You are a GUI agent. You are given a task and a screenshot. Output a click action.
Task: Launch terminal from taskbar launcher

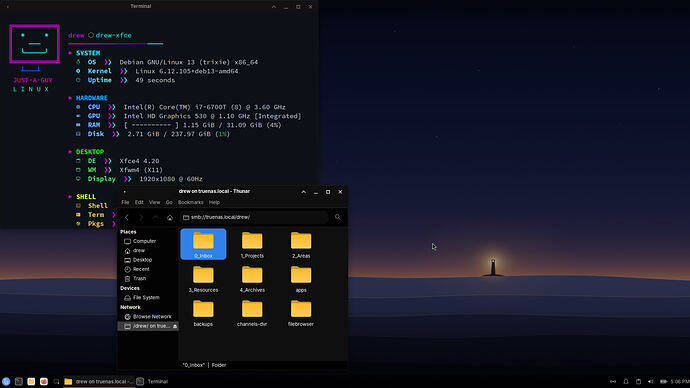point(18,381)
